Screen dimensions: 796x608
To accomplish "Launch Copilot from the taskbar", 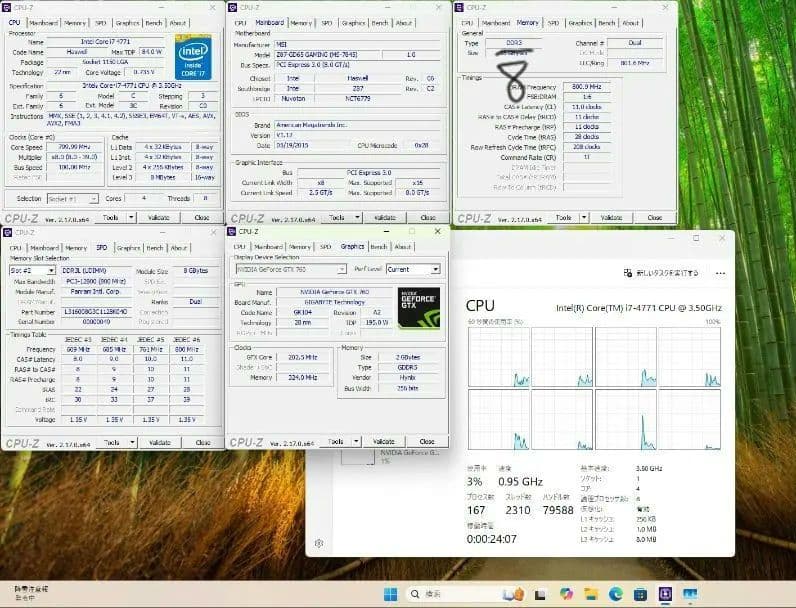I will point(566,594).
